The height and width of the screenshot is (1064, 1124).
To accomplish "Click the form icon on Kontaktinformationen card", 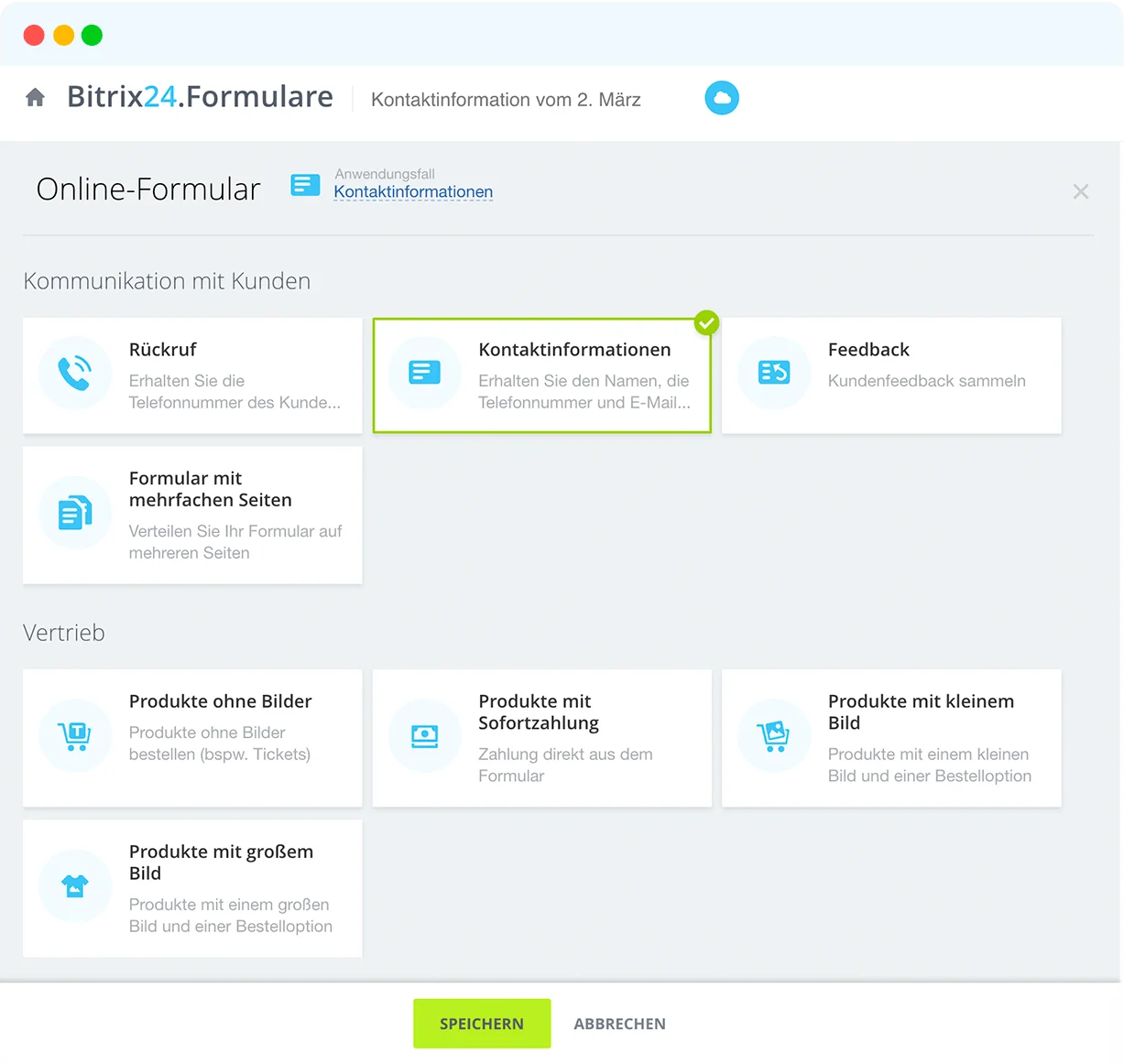I will [x=424, y=373].
